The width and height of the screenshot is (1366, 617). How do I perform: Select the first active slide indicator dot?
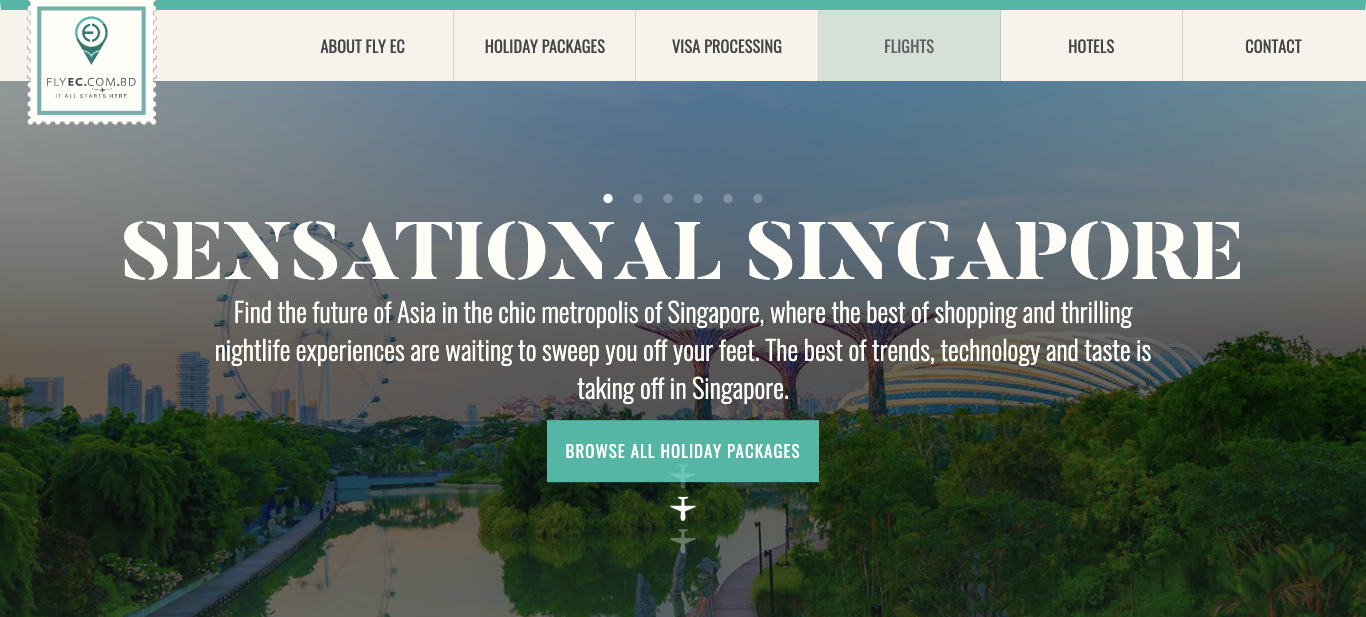click(x=608, y=198)
